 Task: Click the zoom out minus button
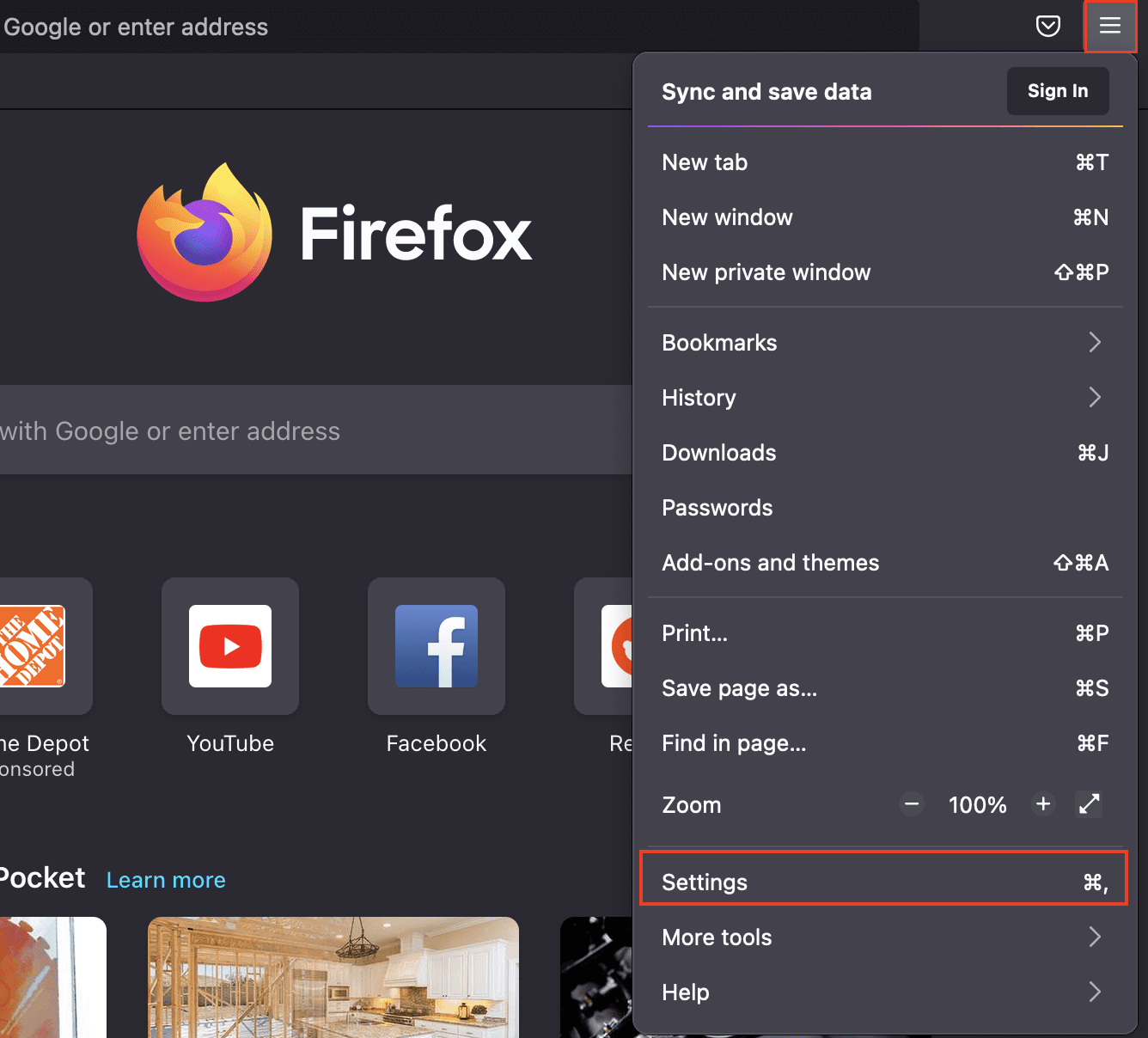click(x=912, y=804)
